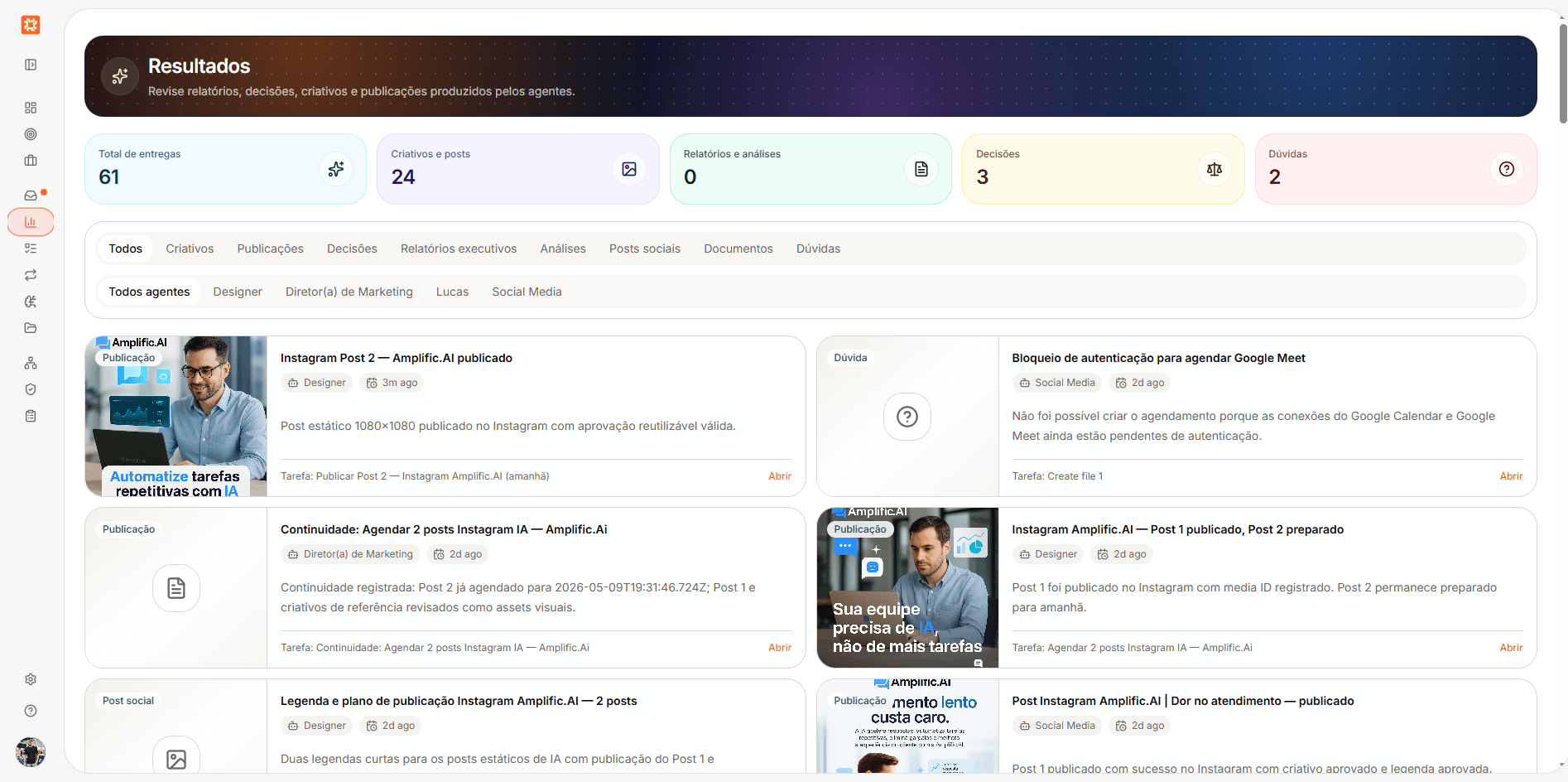The image size is (1568, 782).
Task: Open the dashboard grid icon in sidebar
Action: point(31,108)
